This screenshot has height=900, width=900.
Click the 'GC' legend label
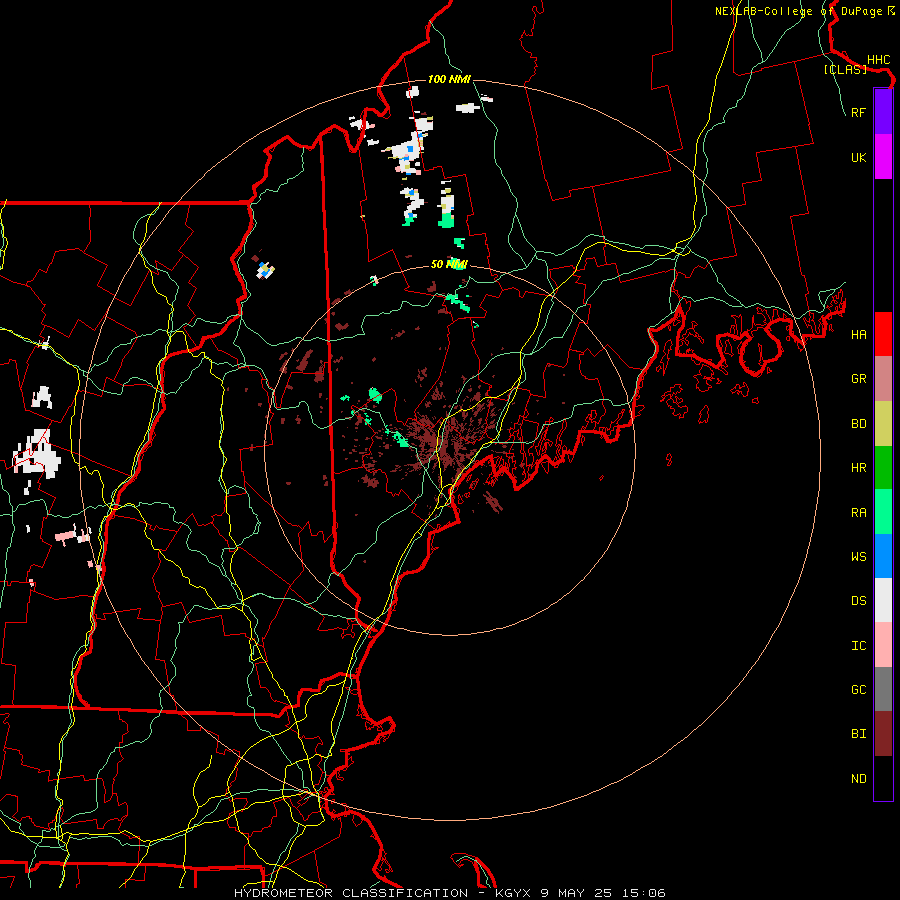(859, 690)
